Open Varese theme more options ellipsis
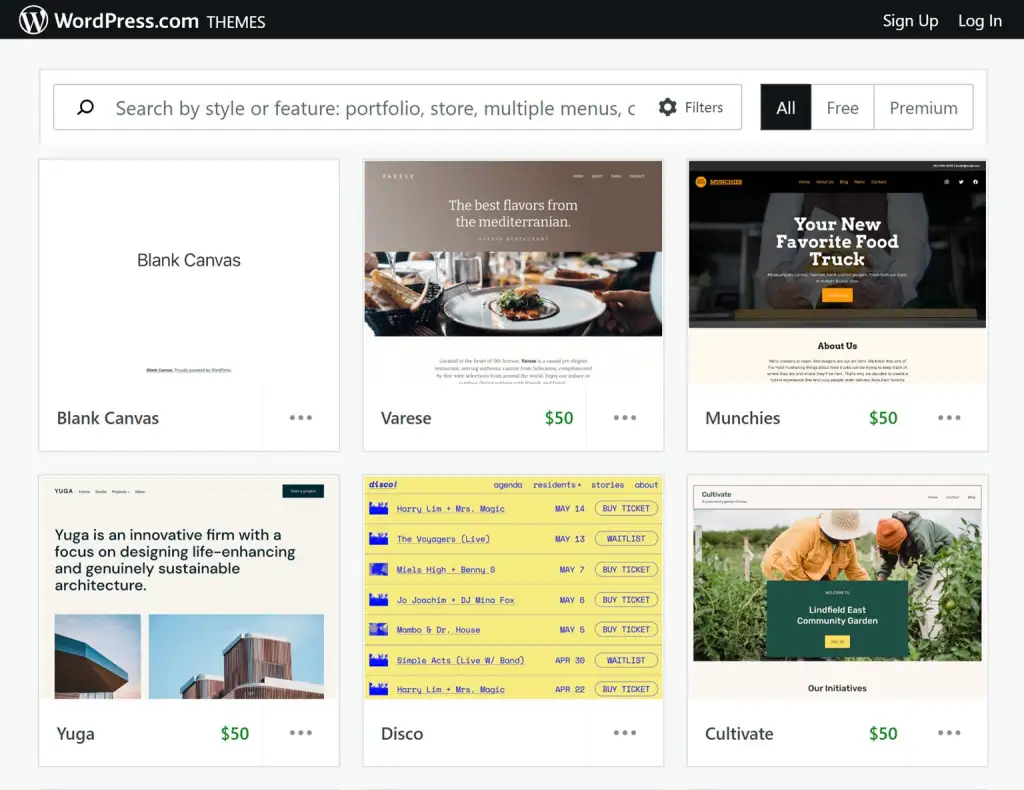 point(625,418)
